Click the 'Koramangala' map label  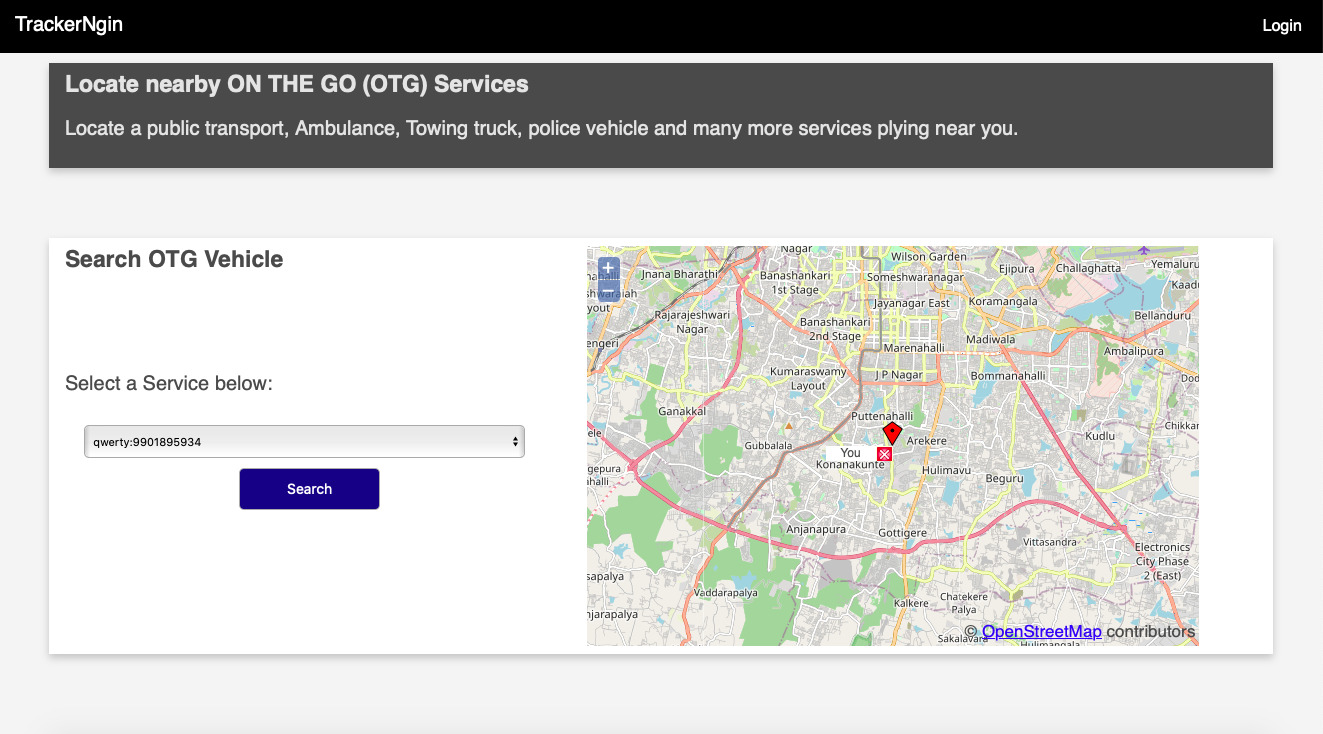(1004, 300)
